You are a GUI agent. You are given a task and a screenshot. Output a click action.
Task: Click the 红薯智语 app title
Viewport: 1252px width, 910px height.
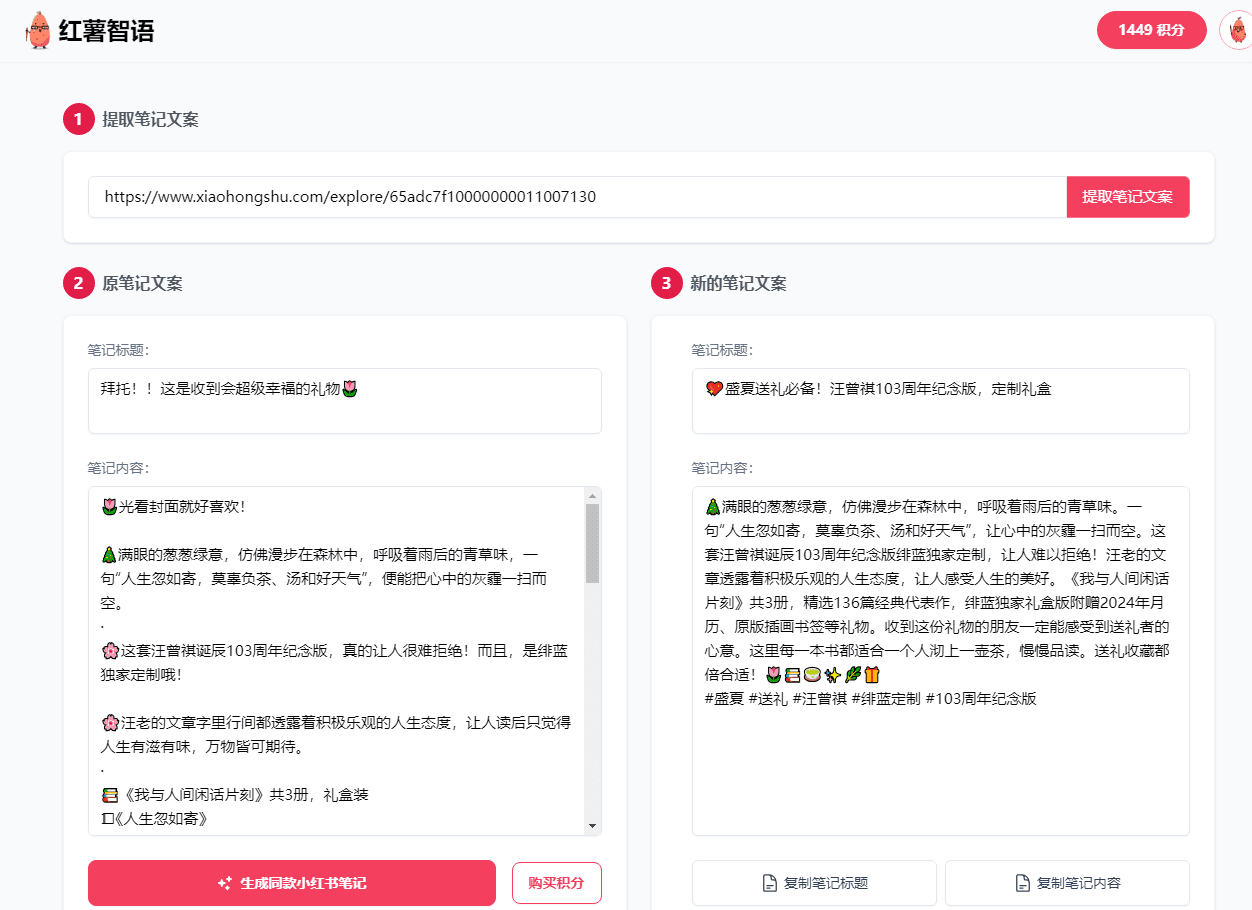pos(107,30)
